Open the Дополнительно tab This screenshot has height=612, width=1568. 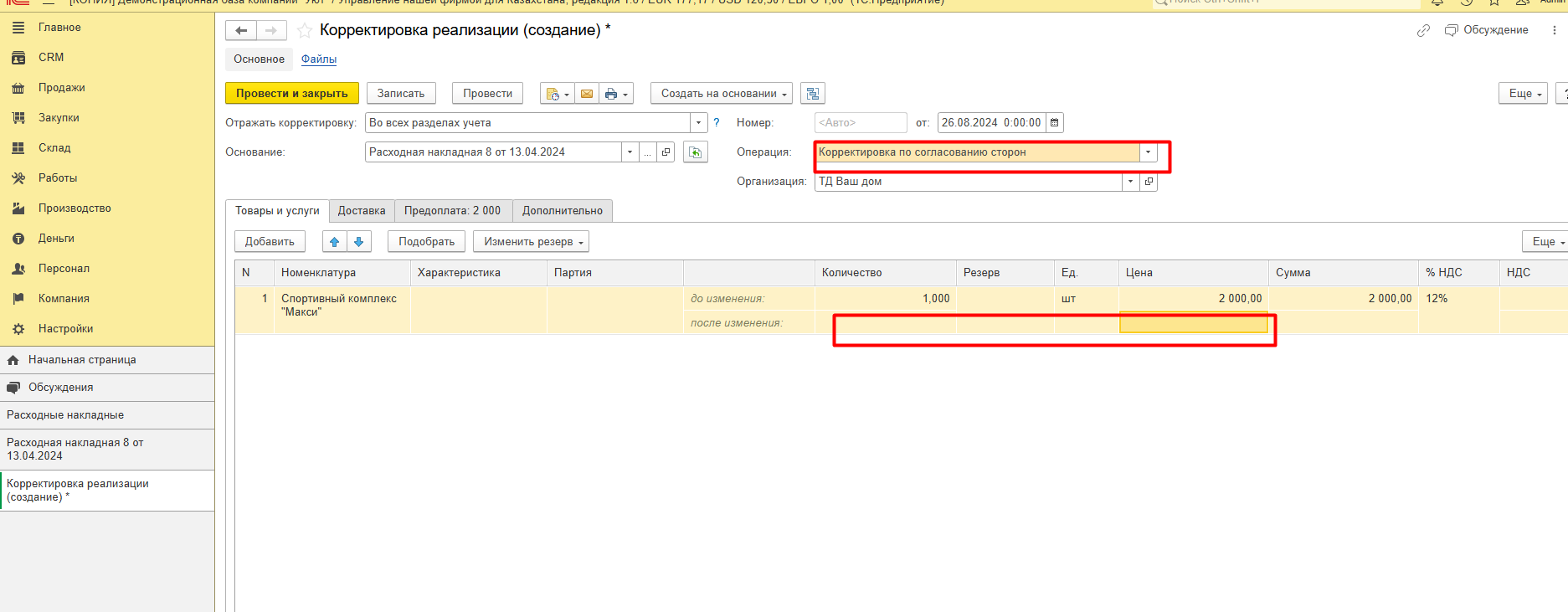click(562, 211)
